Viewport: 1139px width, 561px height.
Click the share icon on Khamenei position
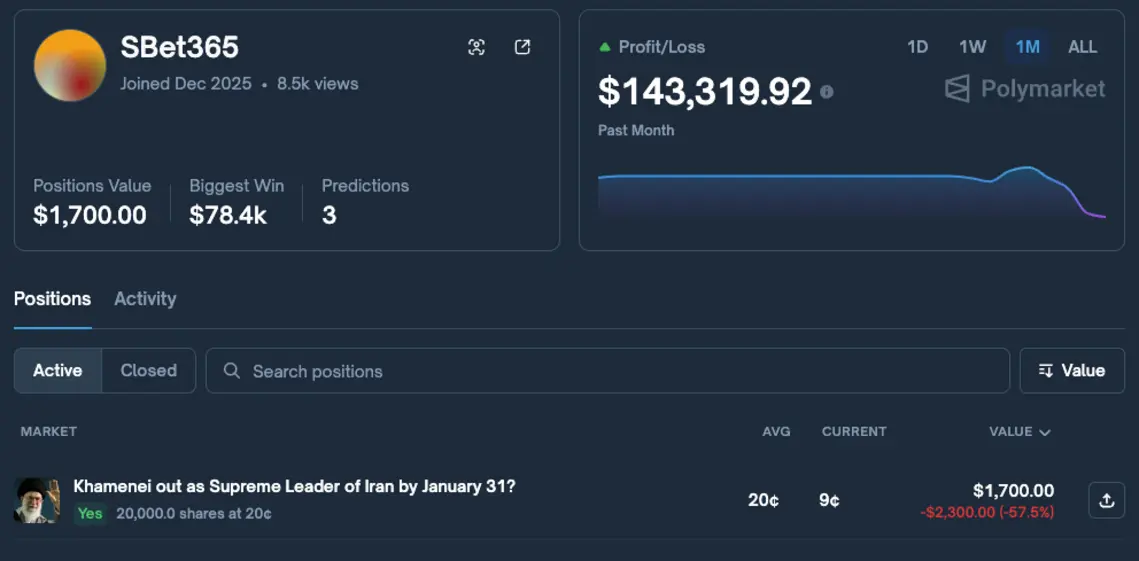1106,500
